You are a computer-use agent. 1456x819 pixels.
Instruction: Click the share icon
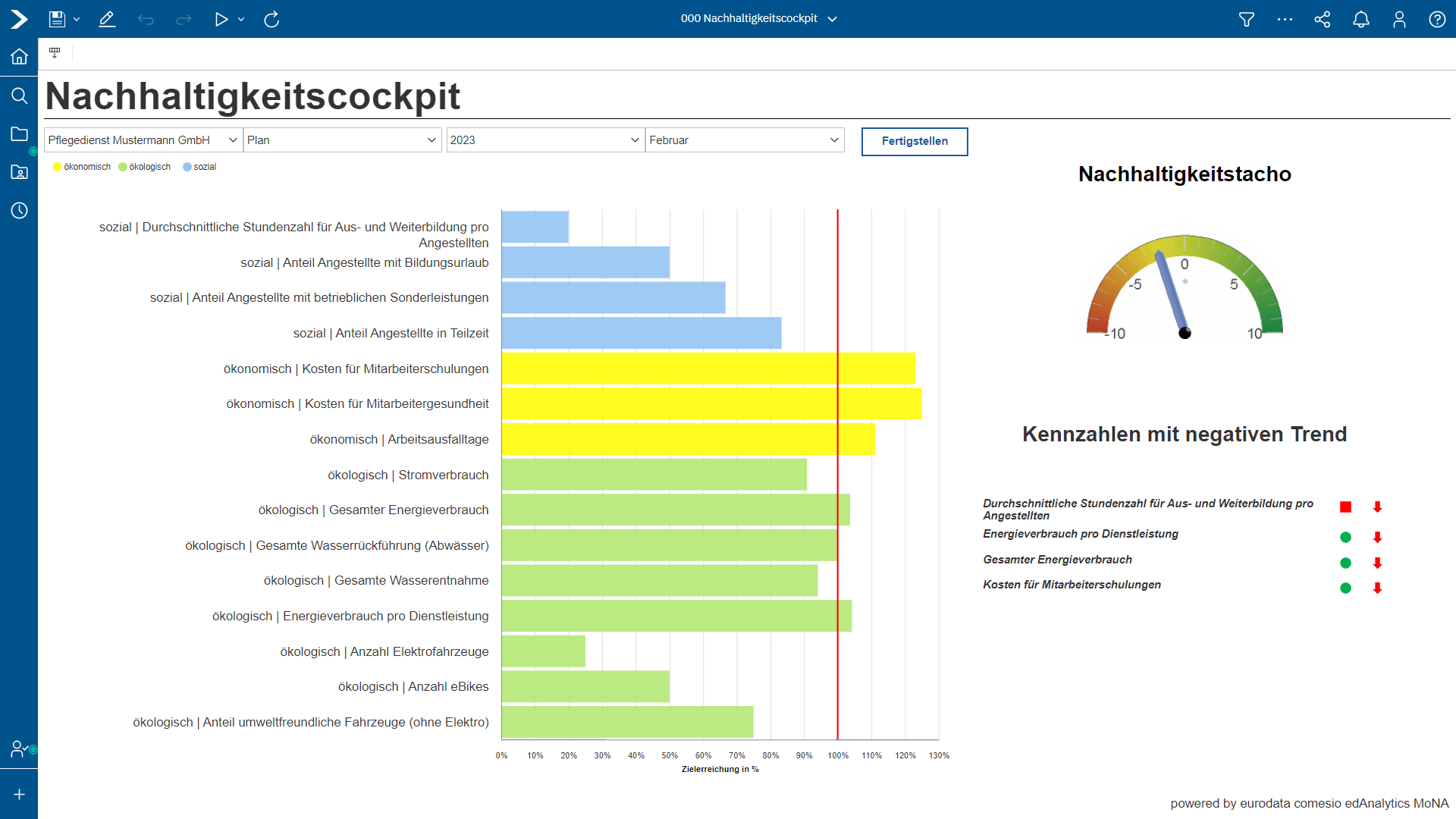point(1323,19)
